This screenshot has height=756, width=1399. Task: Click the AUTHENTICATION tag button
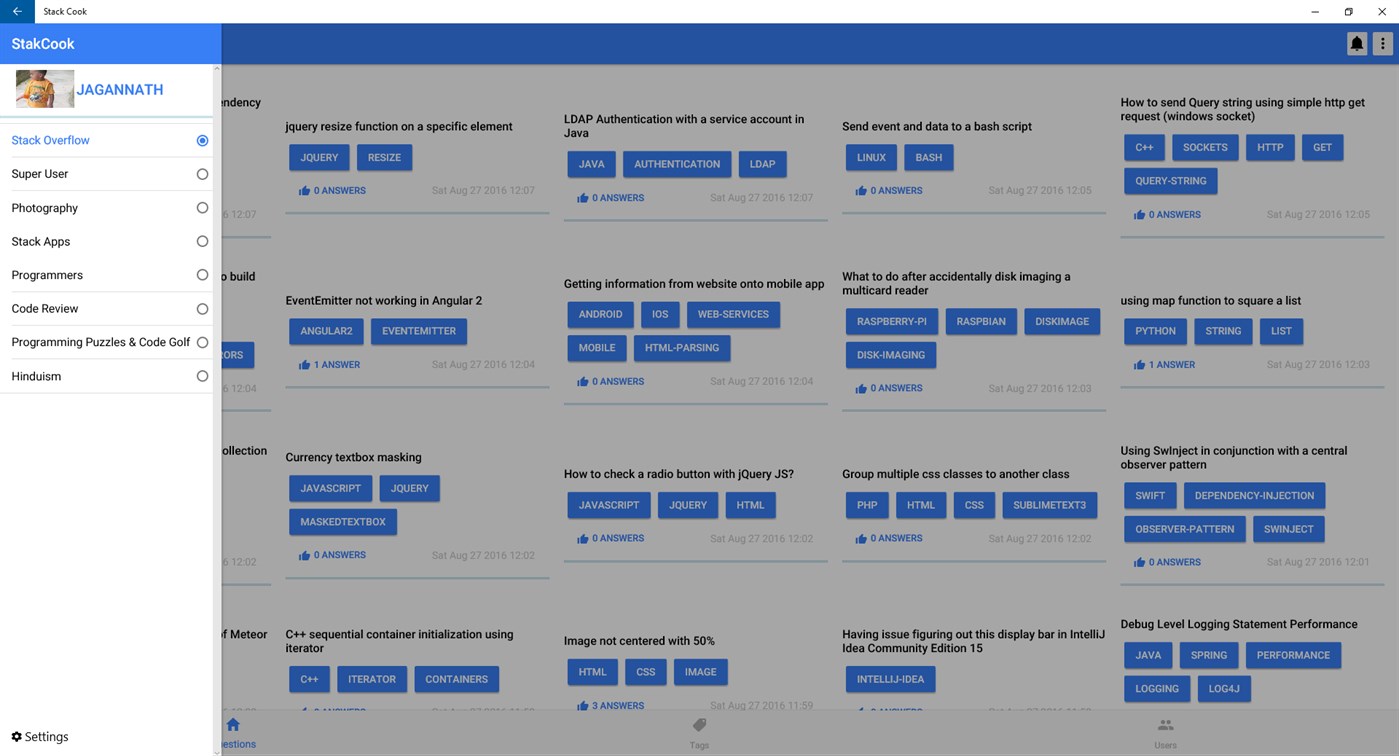click(x=677, y=164)
